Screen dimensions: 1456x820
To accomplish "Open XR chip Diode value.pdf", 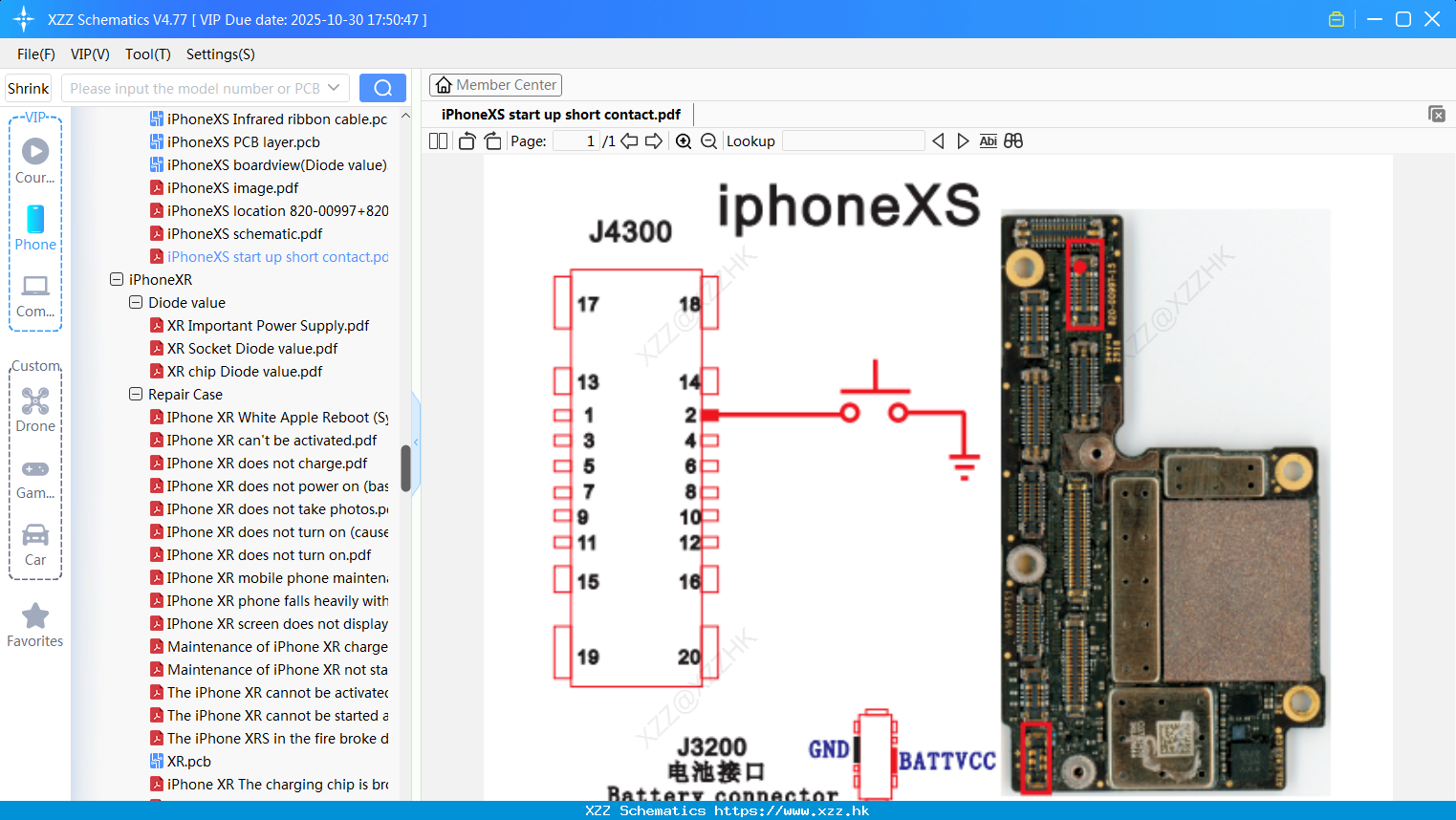I will [236, 372].
